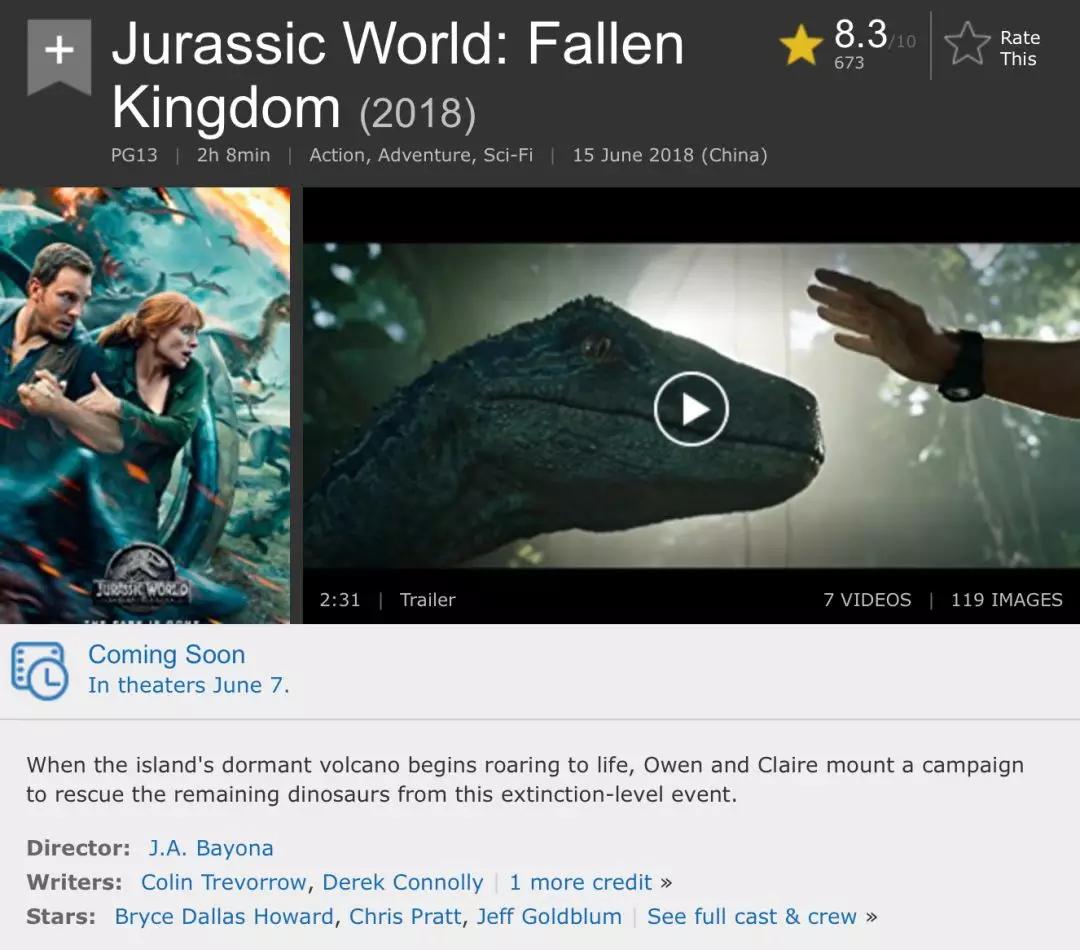The image size is (1080, 950).
Task: Click the Rate This label
Action: tap(1019, 48)
